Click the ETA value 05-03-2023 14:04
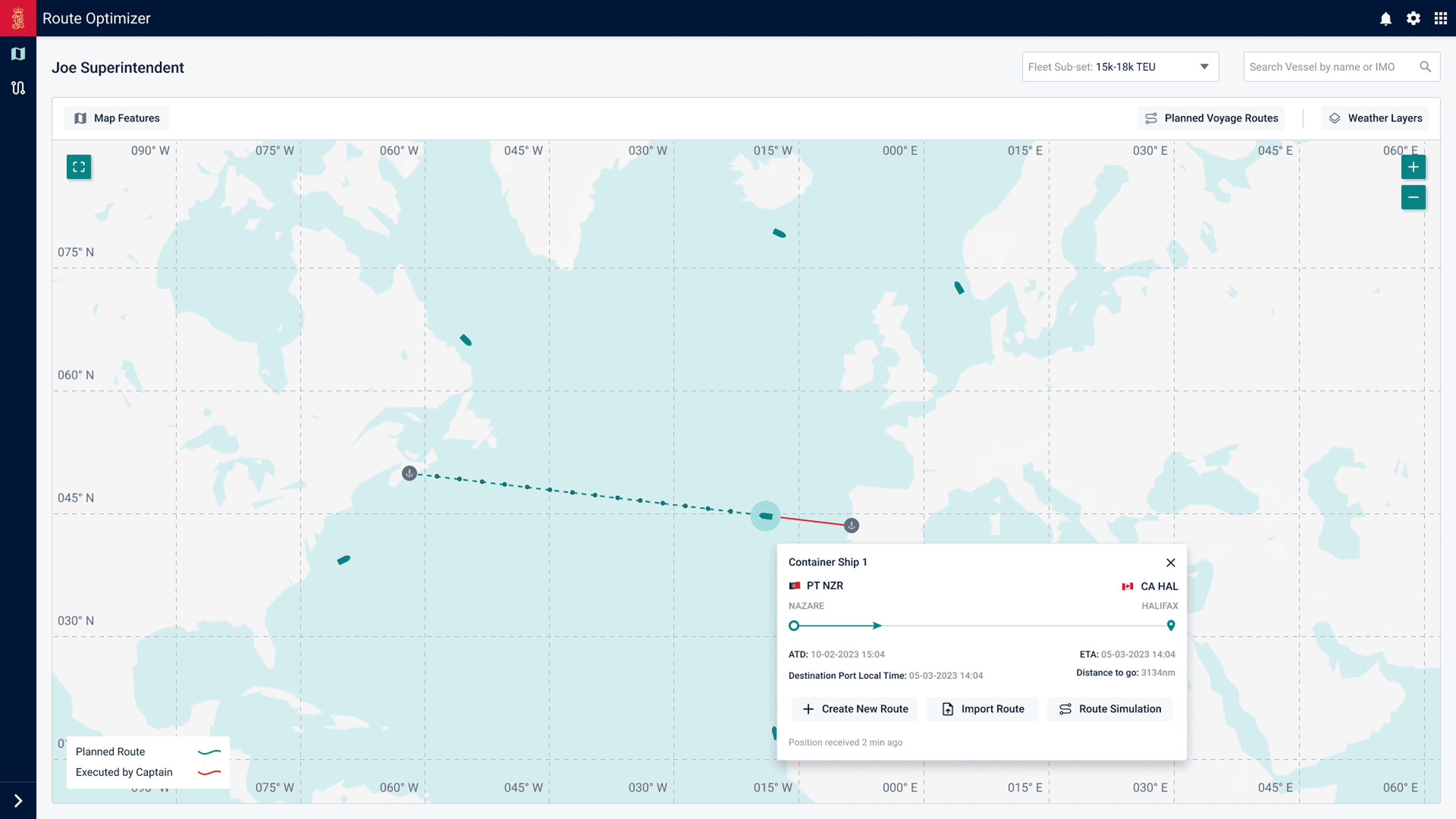Screen dimensions: 1456x819 (1138, 654)
